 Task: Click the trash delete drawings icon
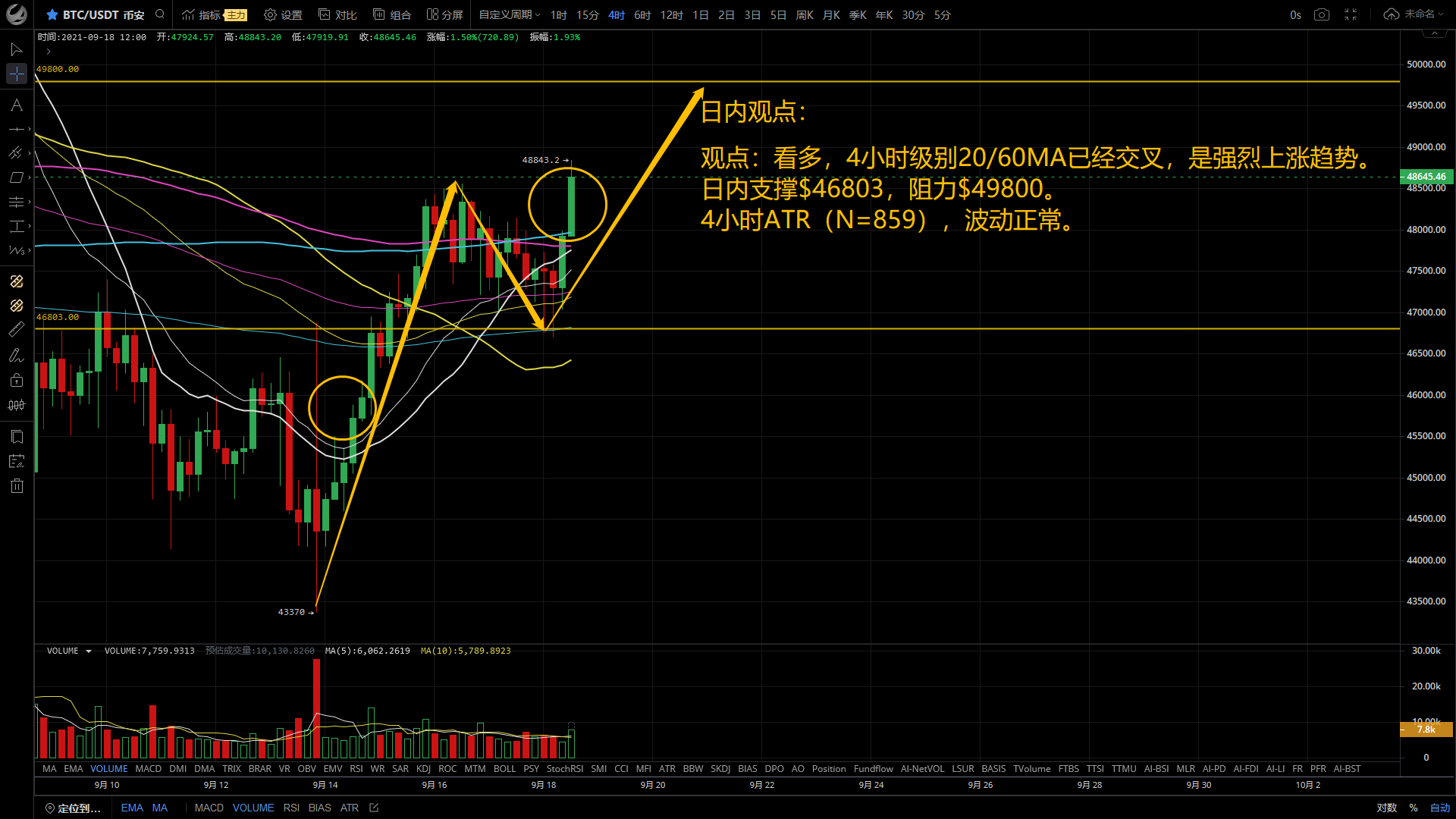click(17, 486)
